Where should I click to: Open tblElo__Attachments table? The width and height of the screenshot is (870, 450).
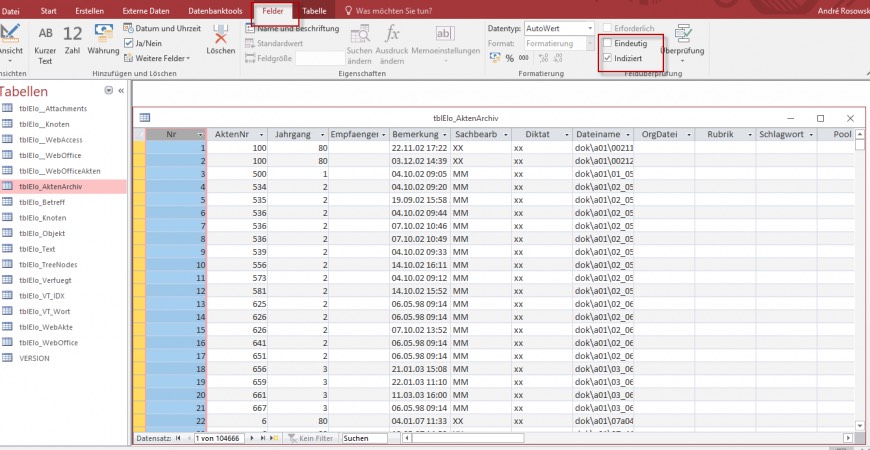53,109
